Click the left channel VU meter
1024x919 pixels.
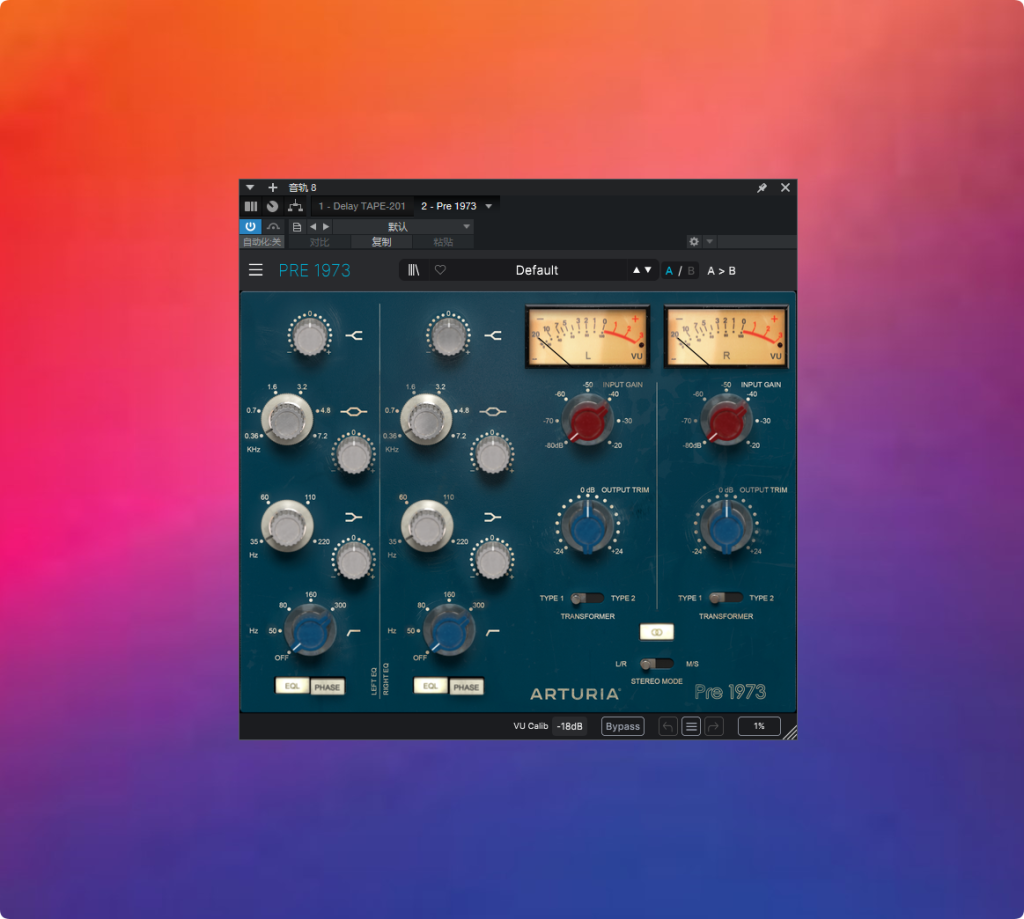pos(587,336)
